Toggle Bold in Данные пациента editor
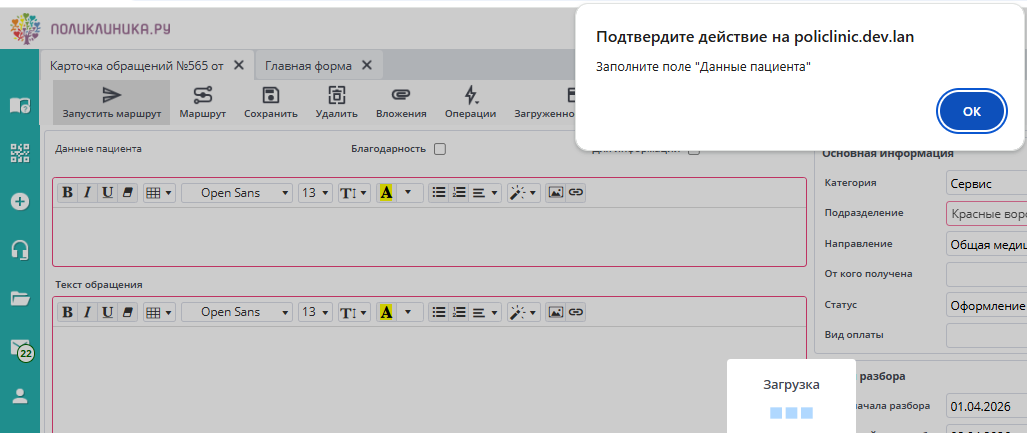Screen dimensions: 1027x433 67,193
